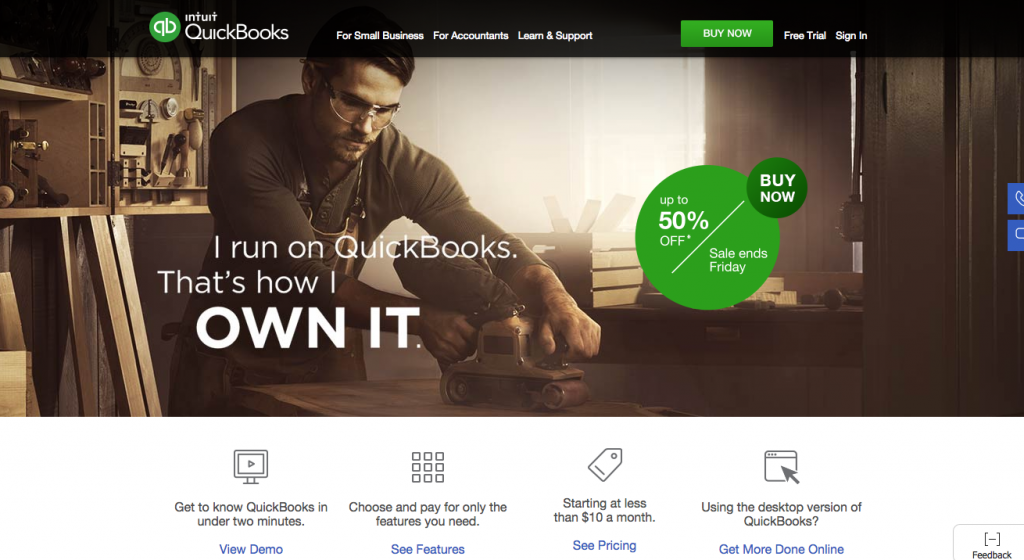Image resolution: width=1024 pixels, height=560 pixels.
Task: Open the Get More Done Online link
Action: click(x=781, y=550)
